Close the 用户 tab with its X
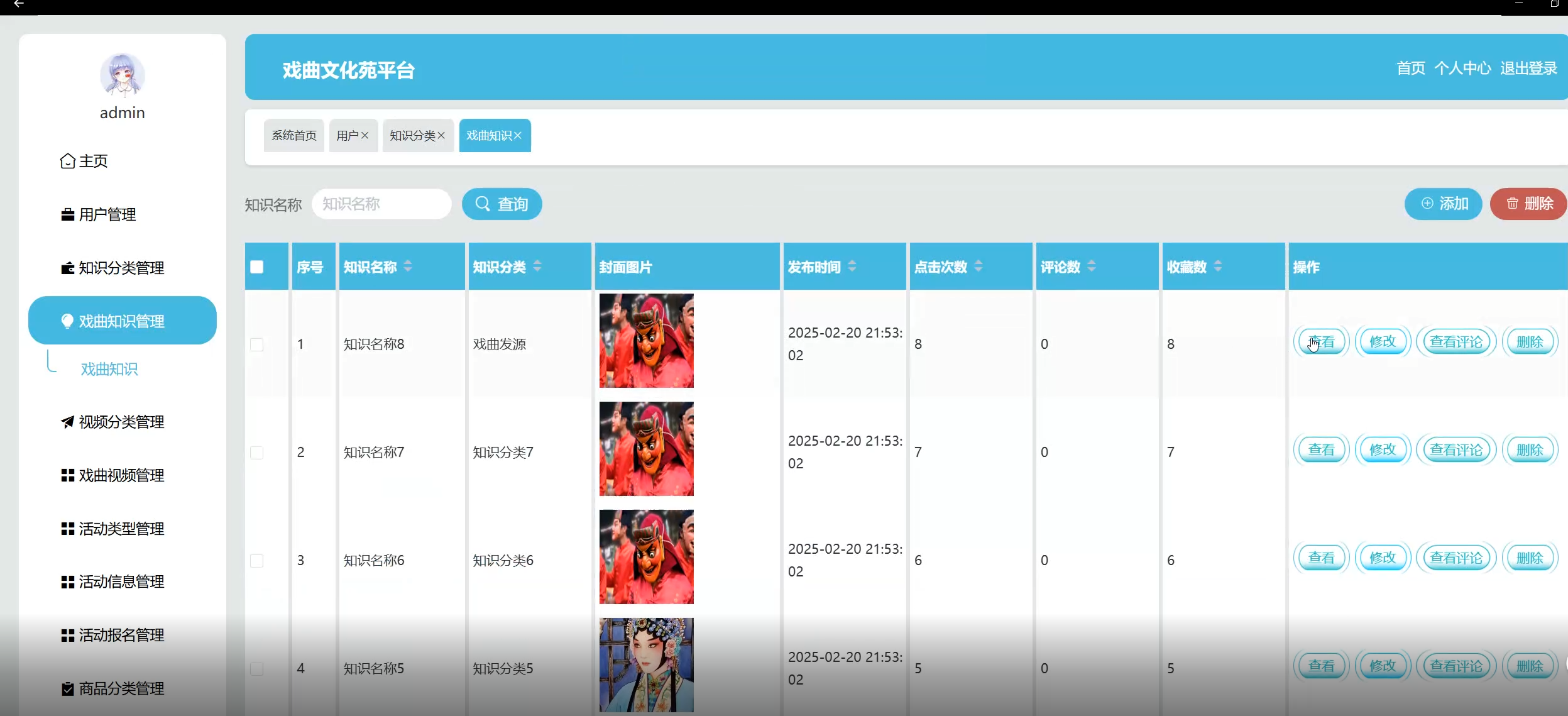 coord(365,136)
